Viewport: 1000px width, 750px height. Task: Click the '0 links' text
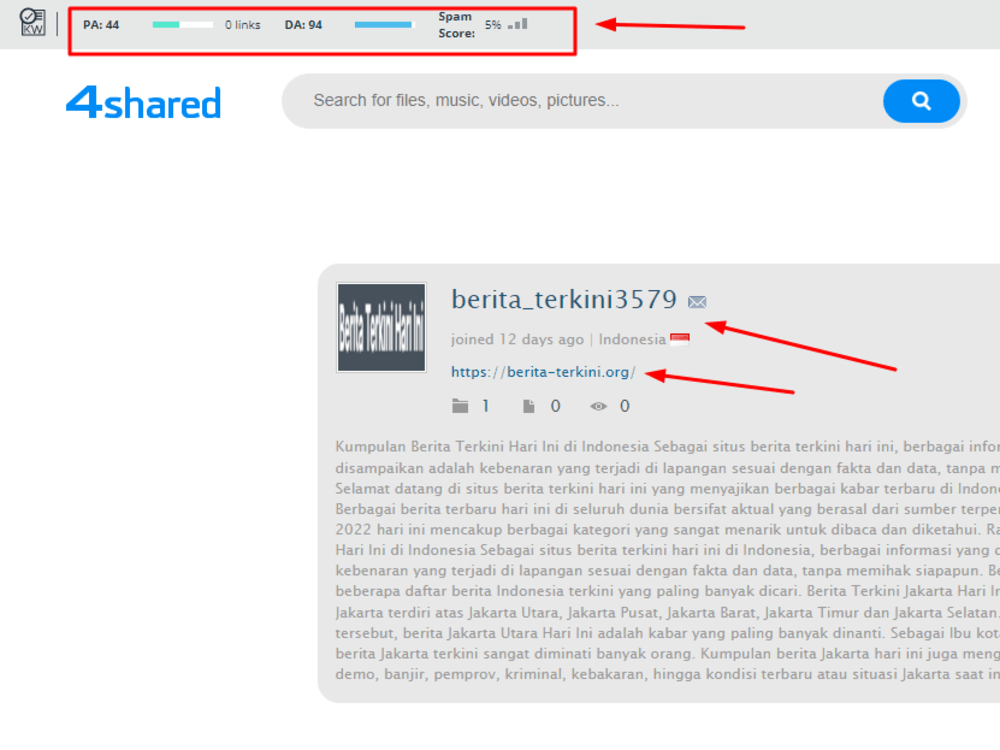(x=242, y=25)
